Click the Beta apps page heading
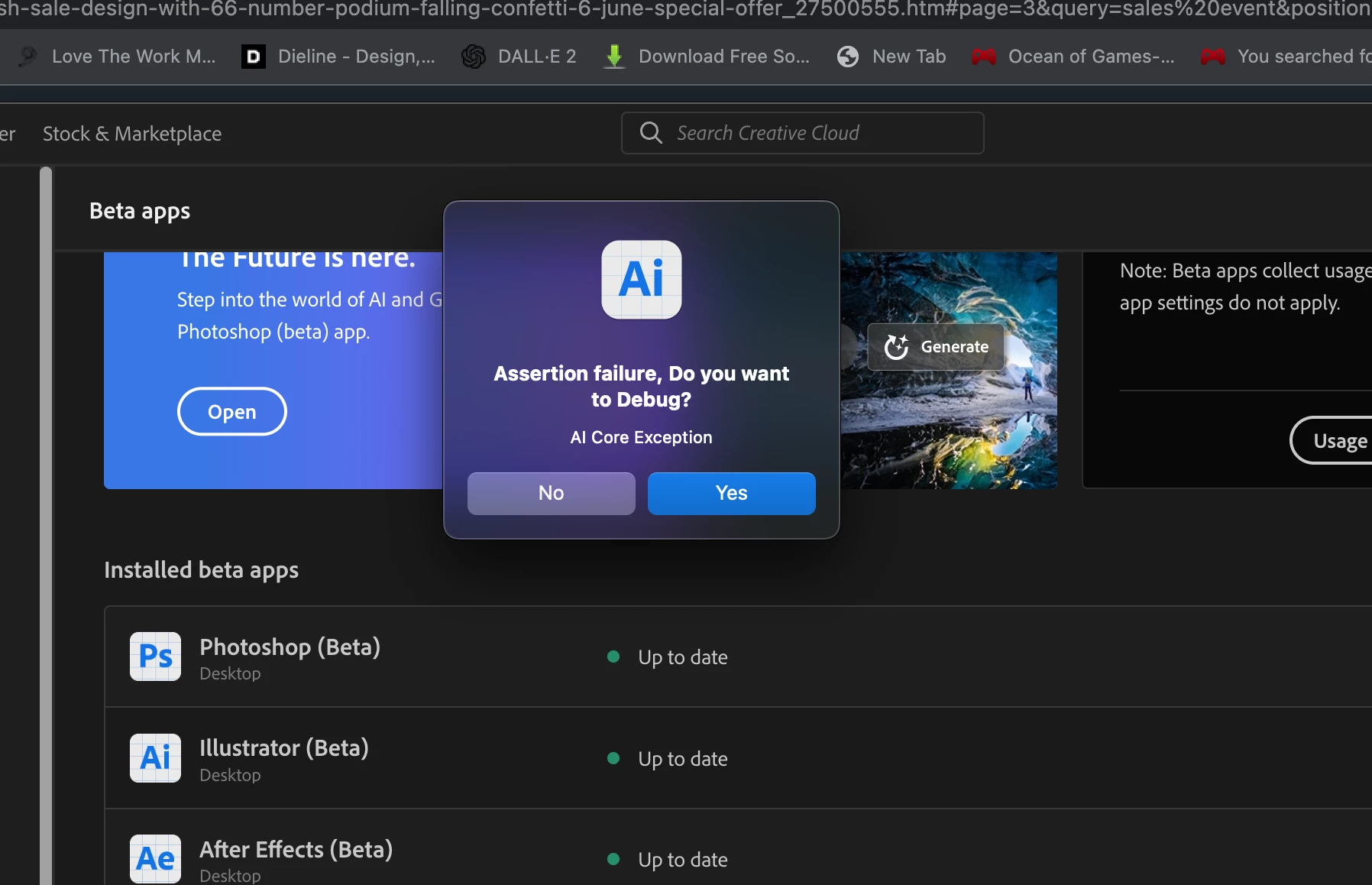The image size is (1372, 885). (x=140, y=212)
